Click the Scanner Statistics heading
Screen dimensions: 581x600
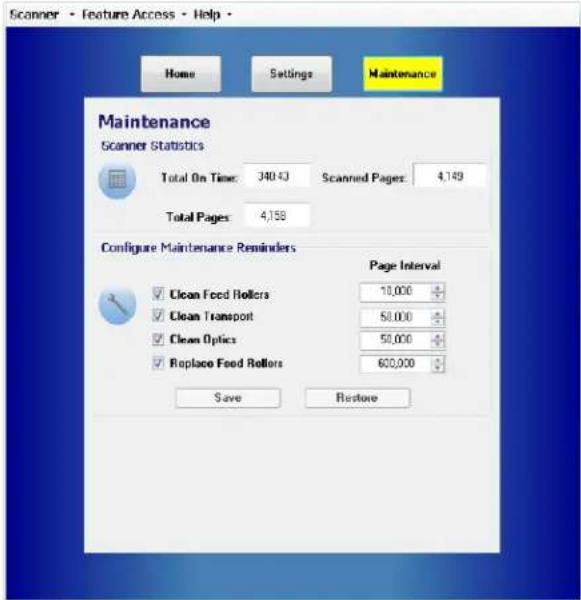152,146
